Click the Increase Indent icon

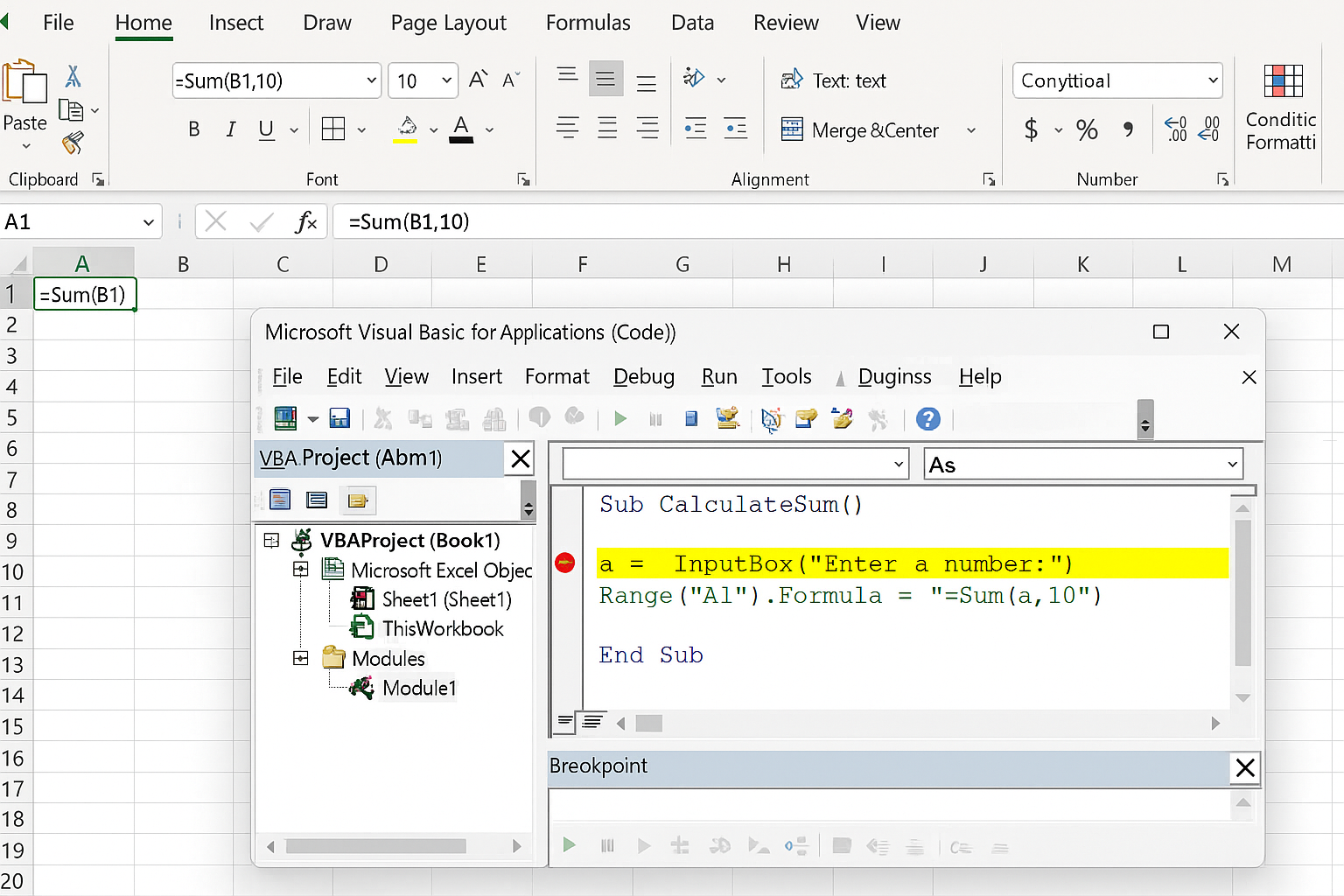coord(736,129)
